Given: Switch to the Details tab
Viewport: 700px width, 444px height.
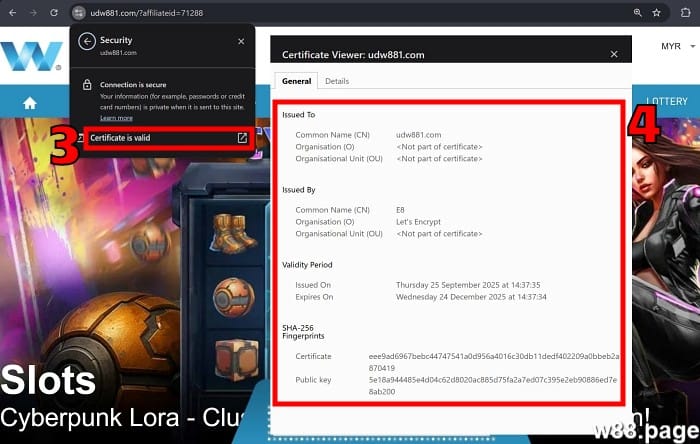Looking at the screenshot, I should click(337, 81).
